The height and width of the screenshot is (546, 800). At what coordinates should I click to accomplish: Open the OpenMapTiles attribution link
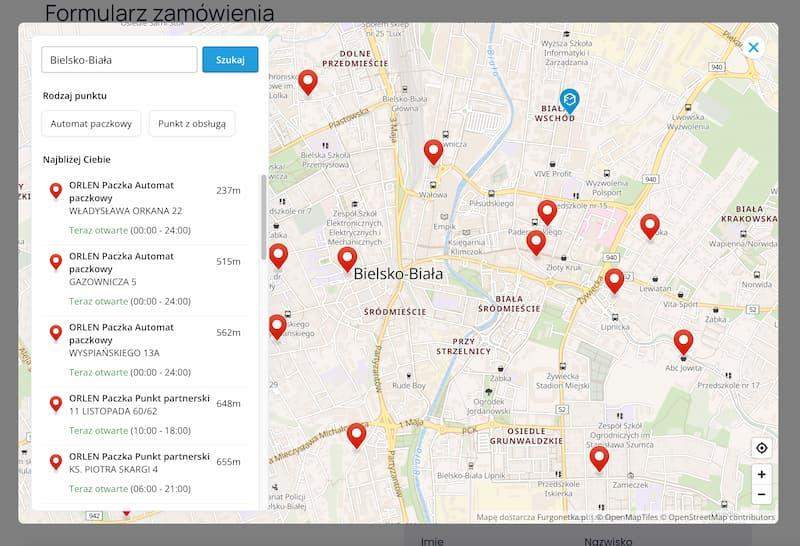coord(628,517)
